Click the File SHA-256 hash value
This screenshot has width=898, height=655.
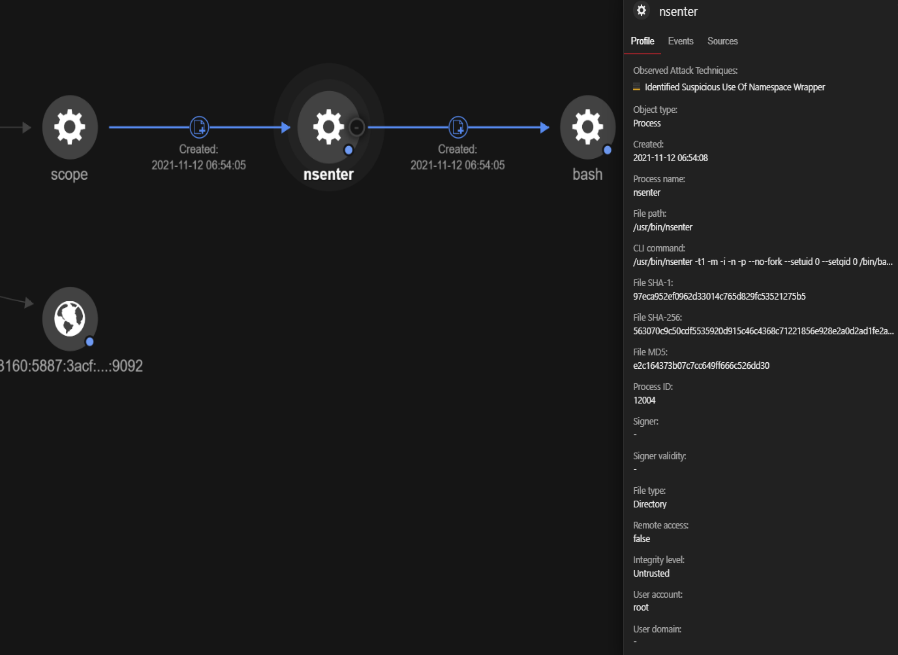(763, 331)
